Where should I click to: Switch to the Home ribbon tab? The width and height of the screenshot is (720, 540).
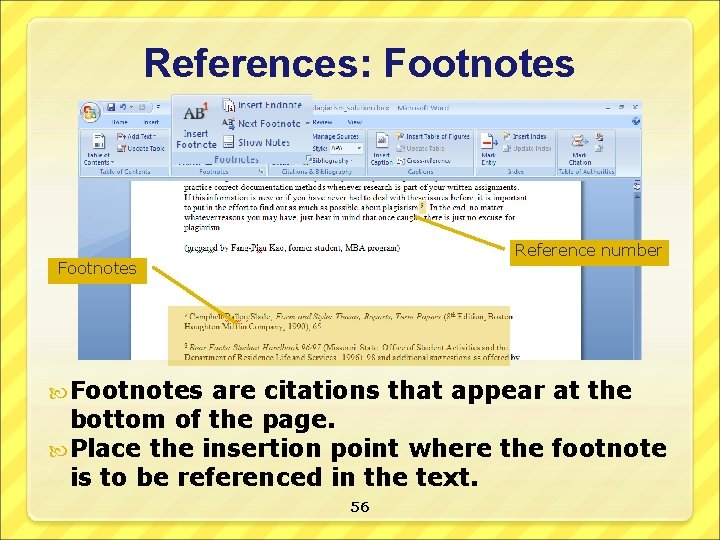120,122
